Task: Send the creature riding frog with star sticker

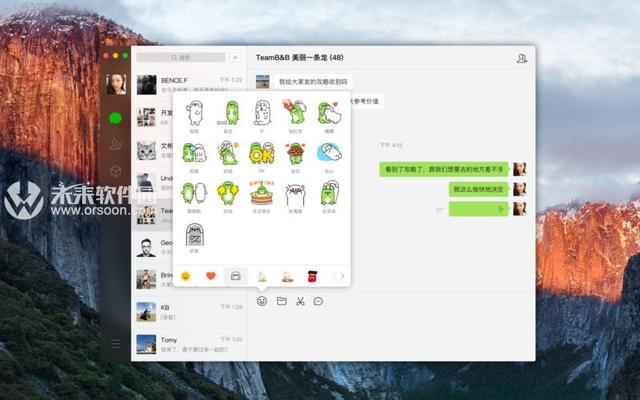Action: pos(228,153)
